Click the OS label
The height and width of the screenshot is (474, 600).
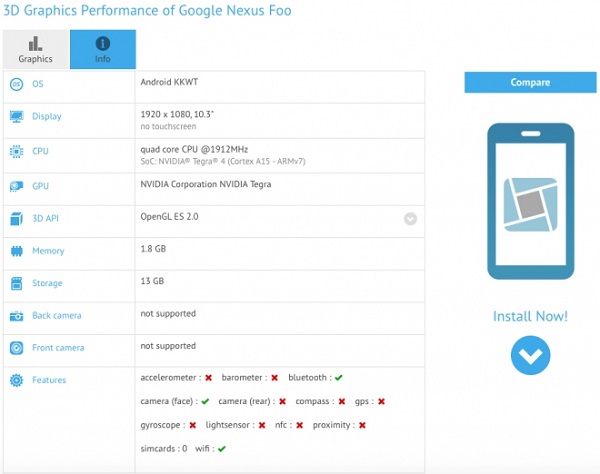(38, 84)
